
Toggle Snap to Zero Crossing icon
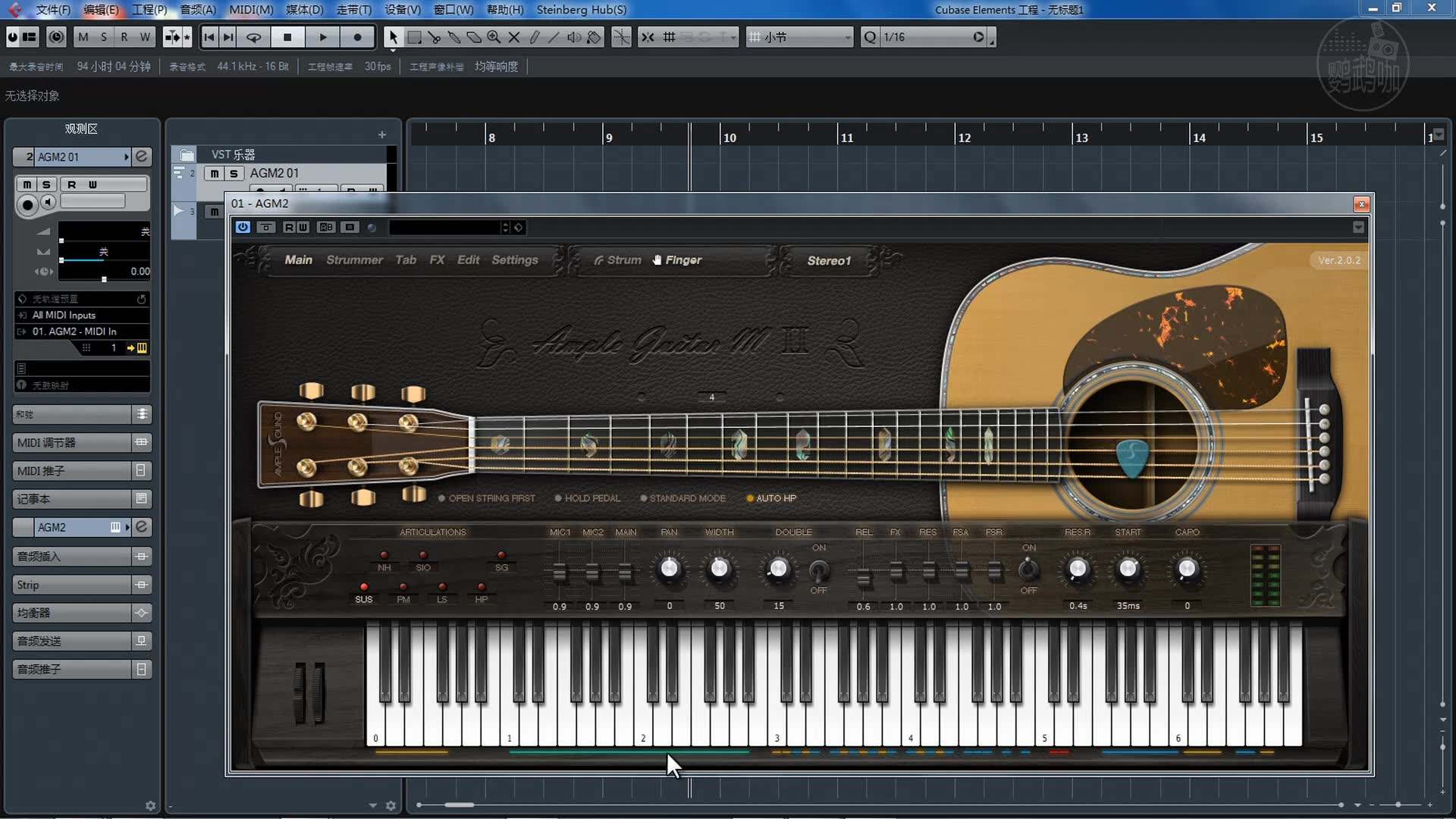point(621,37)
